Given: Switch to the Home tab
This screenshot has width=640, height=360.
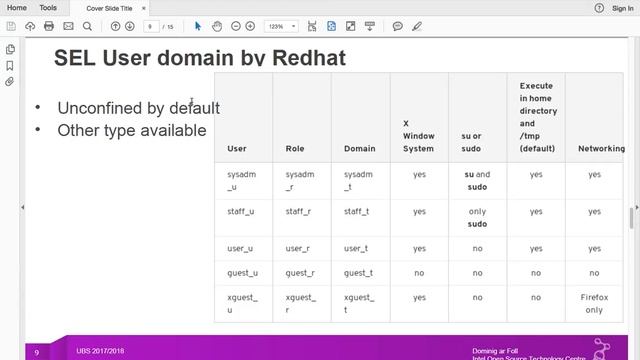Looking at the screenshot, I should (x=17, y=8).
